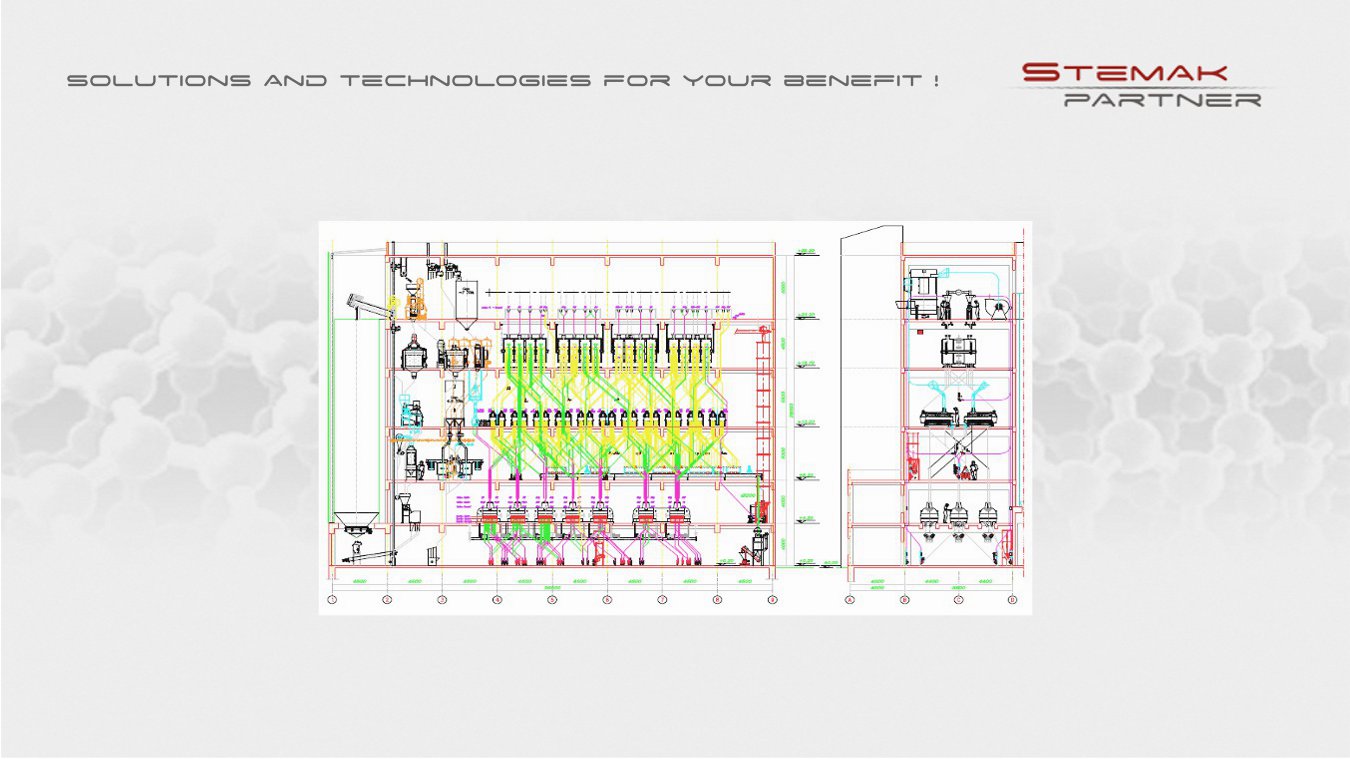Image resolution: width=1350 pixels, height=759 pixels.
Task: Click the Stemak Partner logo
Action: tap(1141, 85)
